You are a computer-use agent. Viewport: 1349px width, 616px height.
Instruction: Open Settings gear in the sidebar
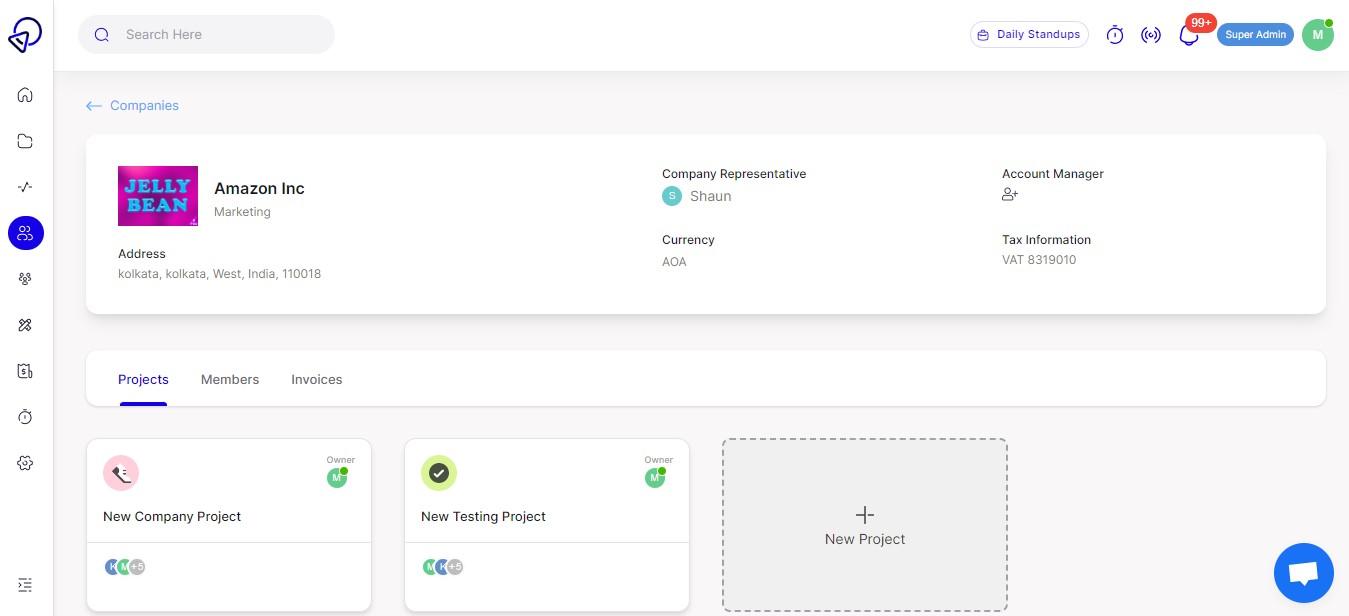[25, 463]
